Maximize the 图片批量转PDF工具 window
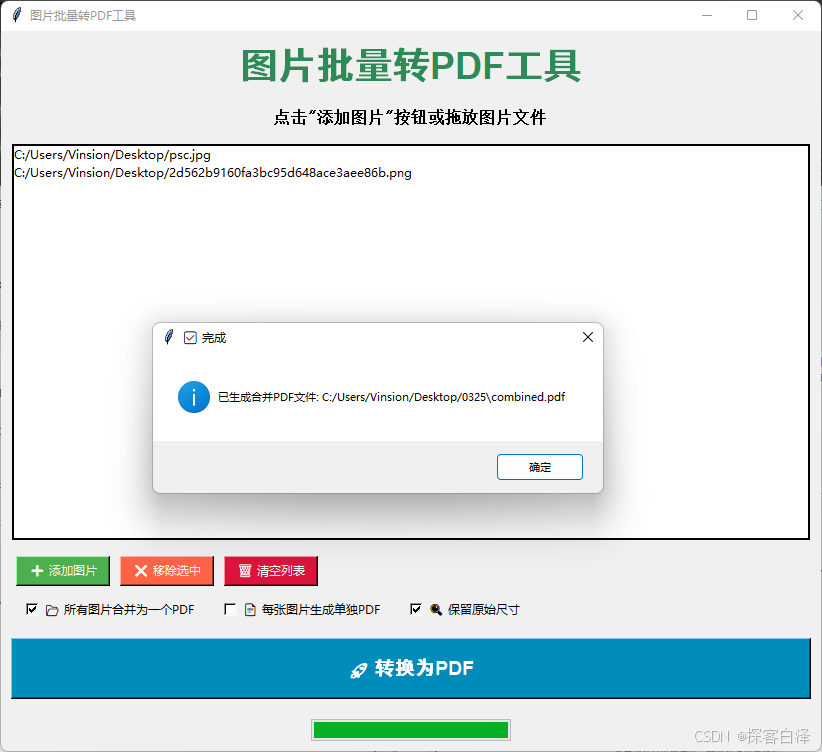This screenshot has width=822, height=752. [752, 15]
